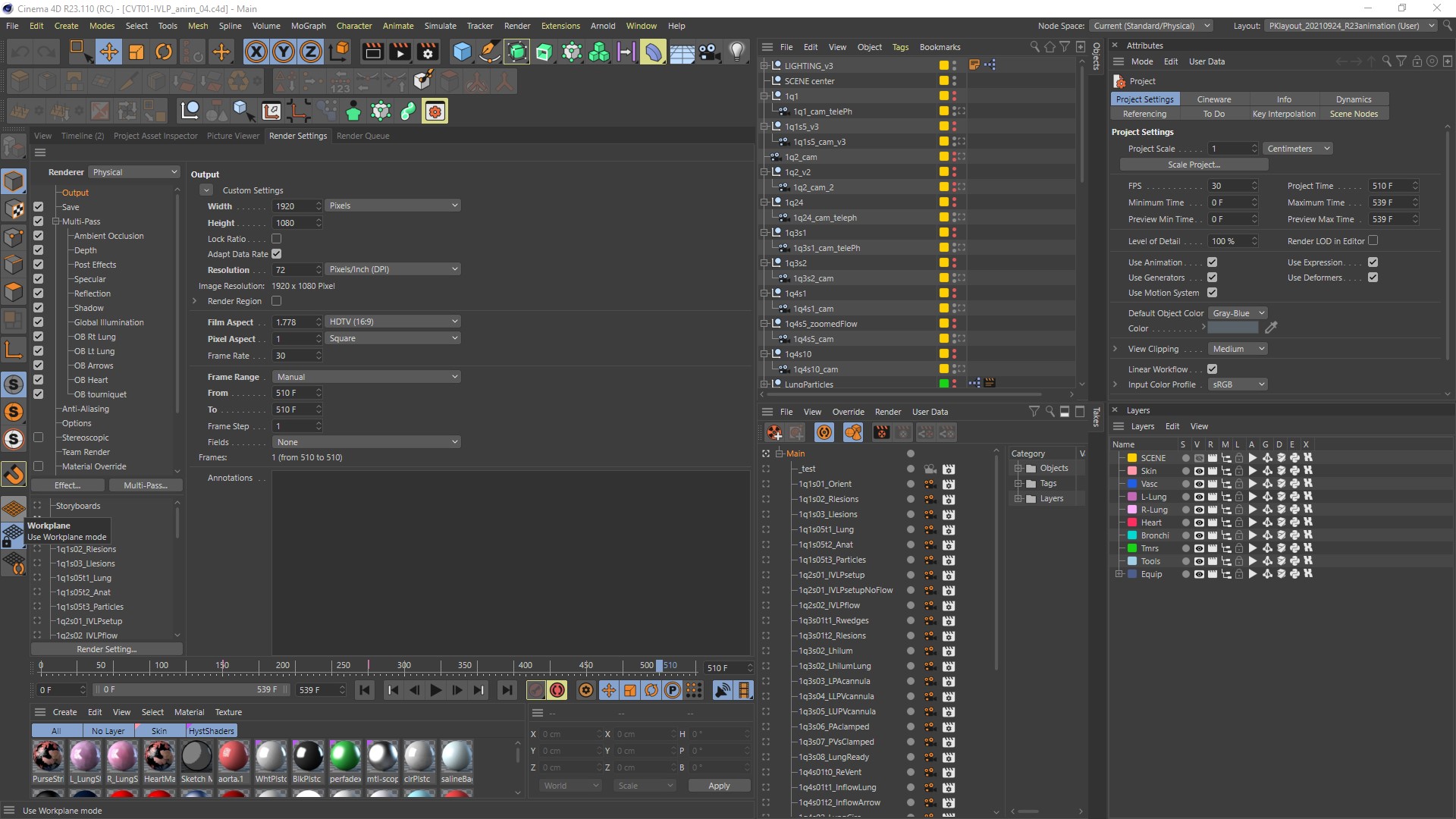Image resolution: width=1456 pixels, height=819 pixels.
Task: Switch to the Render Queue tab
Action: point(362,136)
